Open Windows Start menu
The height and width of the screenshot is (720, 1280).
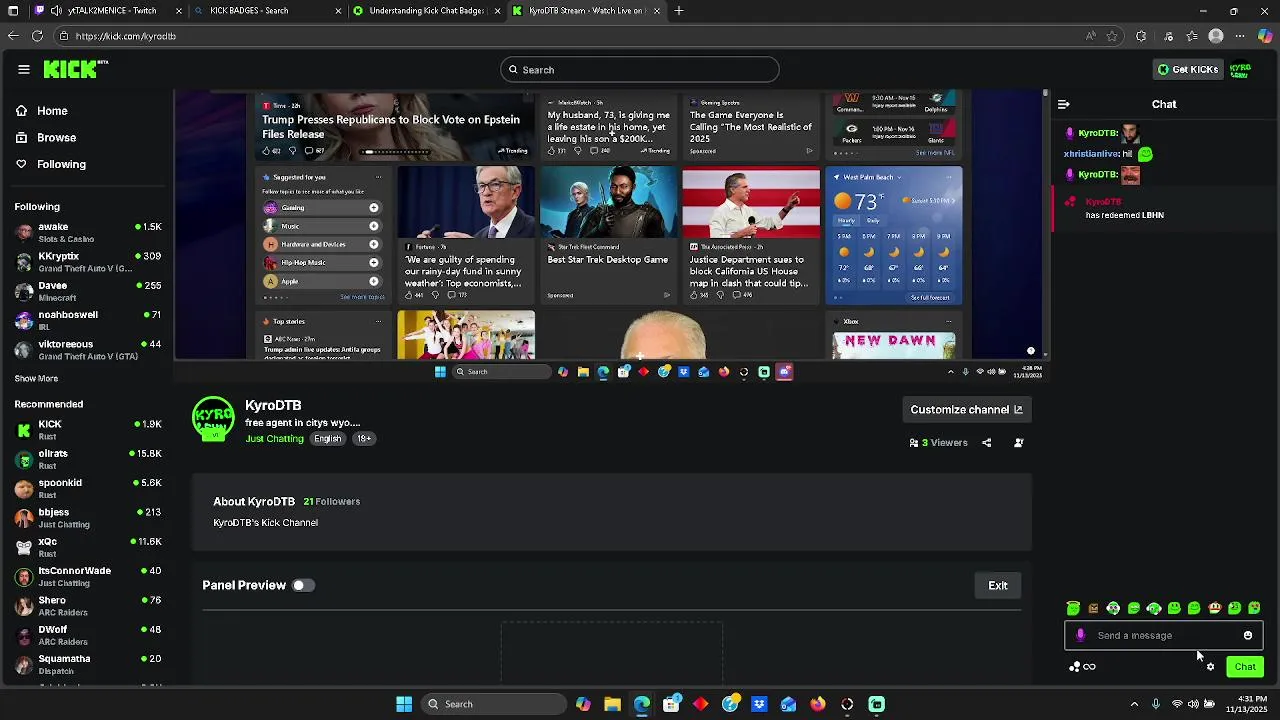pos(404,704)
